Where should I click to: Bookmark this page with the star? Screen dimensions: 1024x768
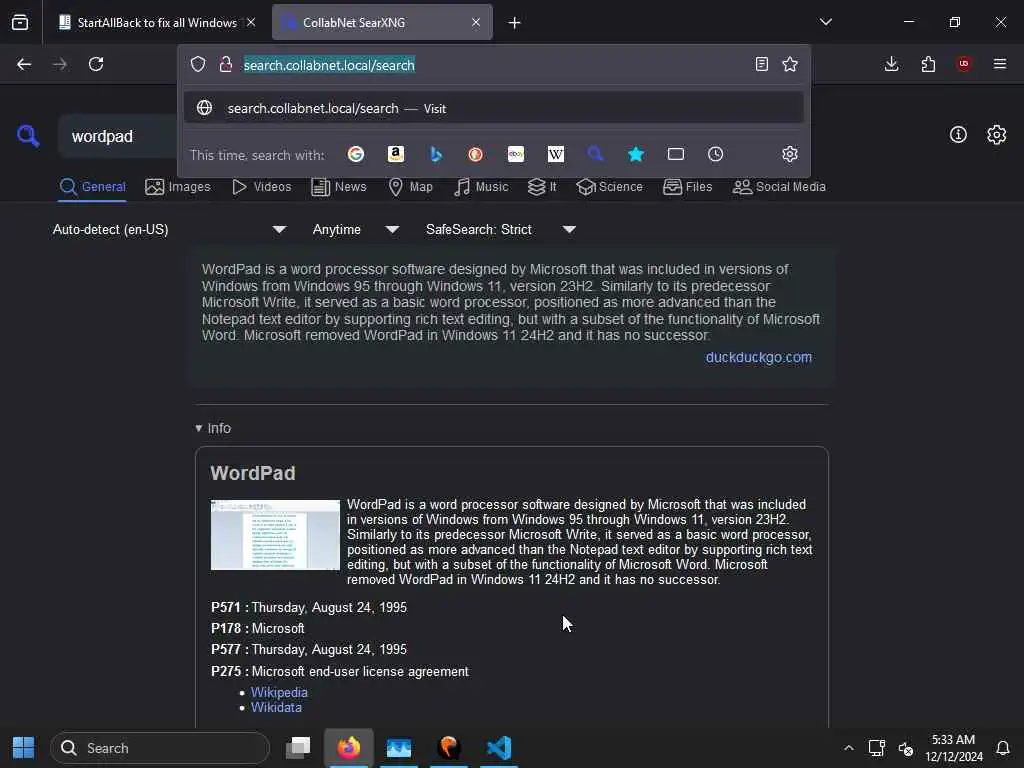pos(790,64)
